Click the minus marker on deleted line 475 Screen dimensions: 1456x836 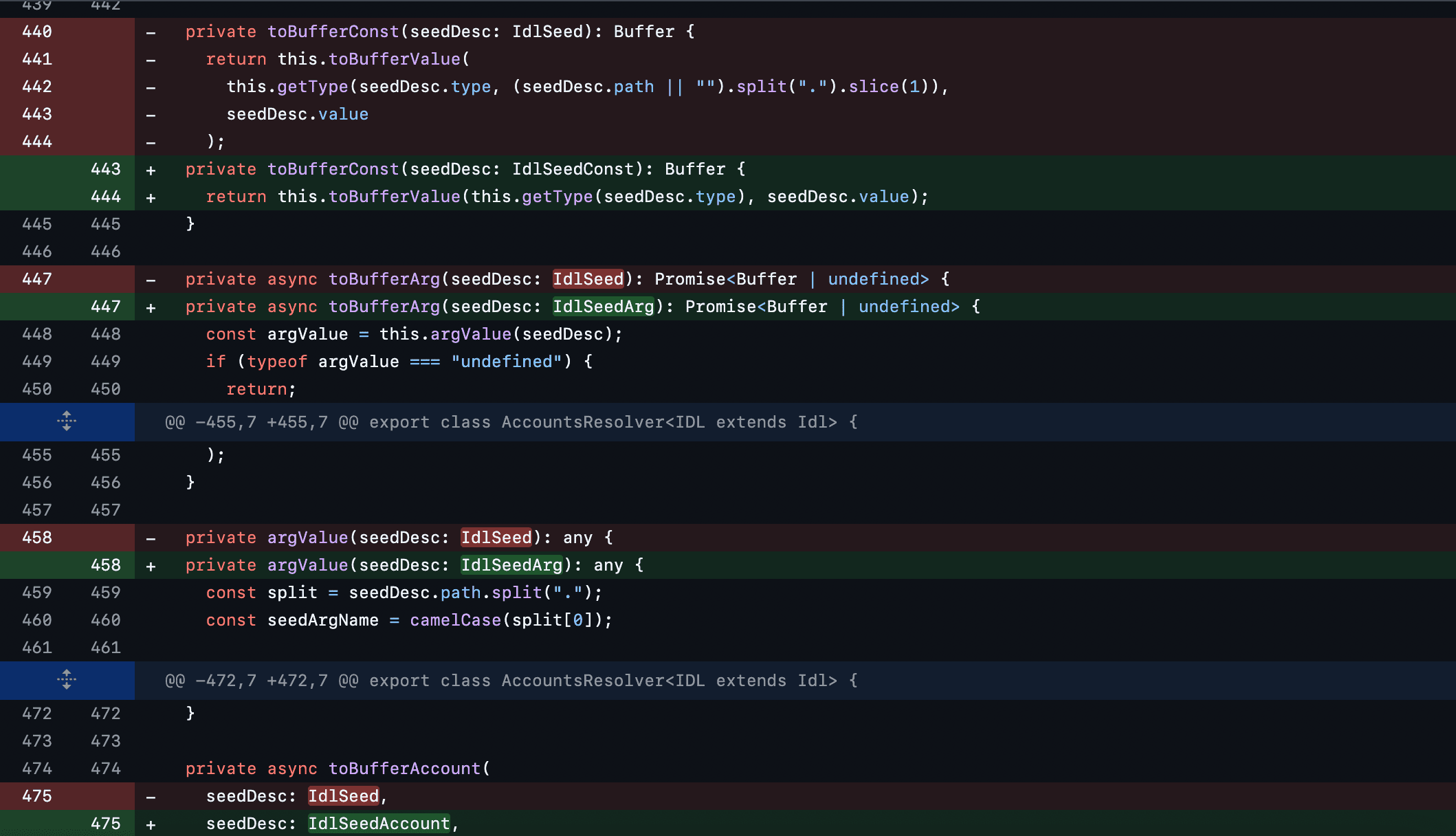click(x=151, y=797)
